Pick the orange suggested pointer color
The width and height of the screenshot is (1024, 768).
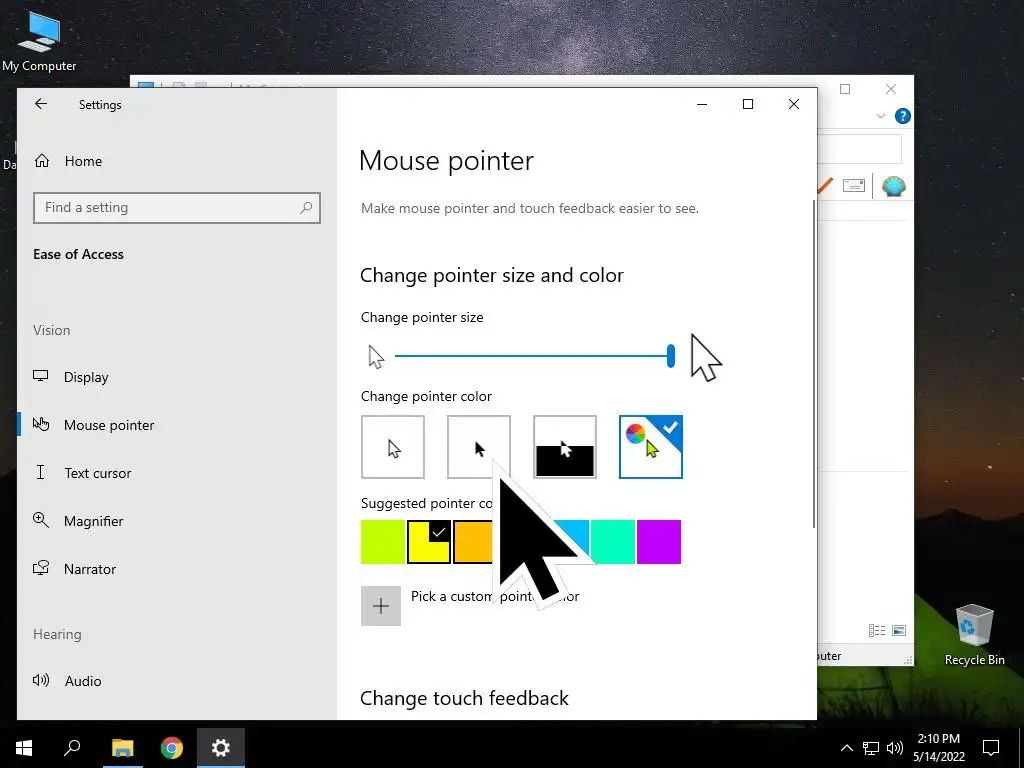(473, 542)
